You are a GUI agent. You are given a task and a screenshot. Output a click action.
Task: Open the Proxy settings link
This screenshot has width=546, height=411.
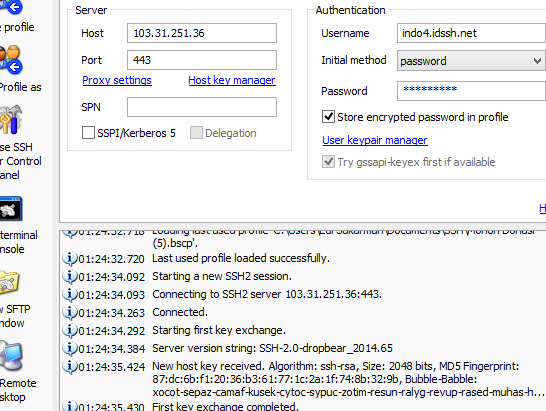click(117, 80)
